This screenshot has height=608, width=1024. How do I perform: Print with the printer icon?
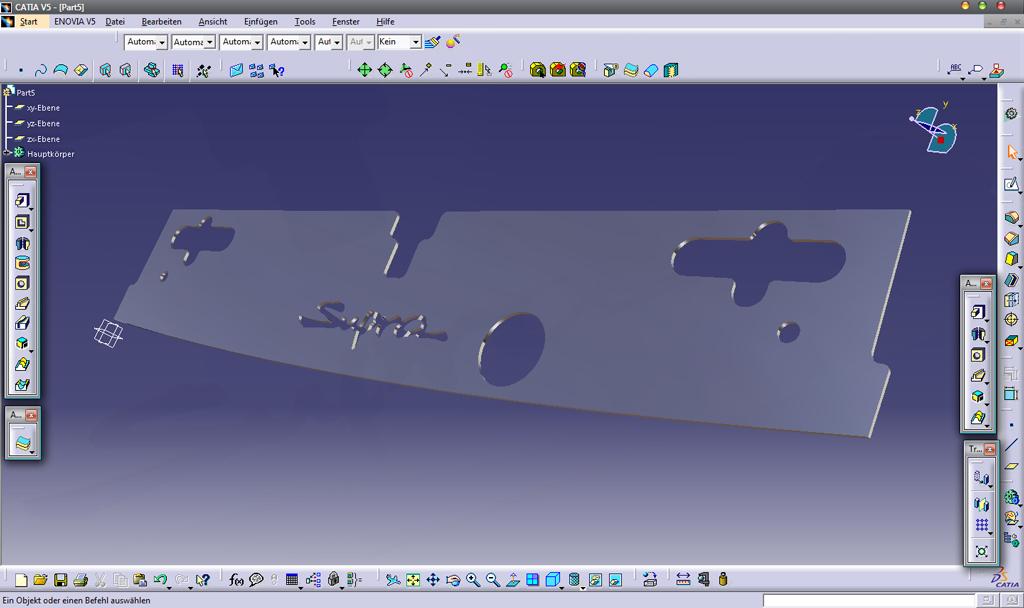pyautogui.click(x=80, y=579)
